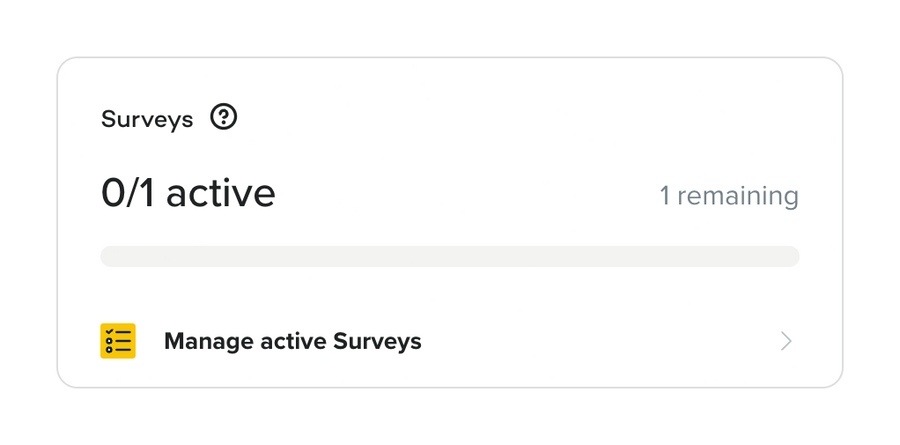Click the yellow checklist icon
Viewport: 900px width, 445px height.
click(x=118, y=341)
